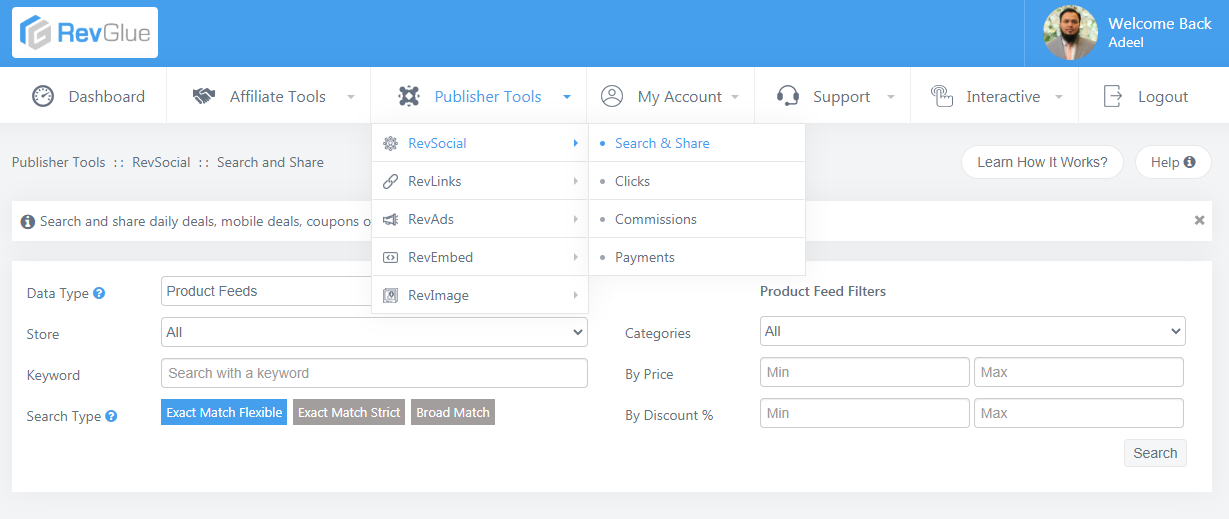
Task: Select Broad Match search type
Action: [x=453, y=412]
